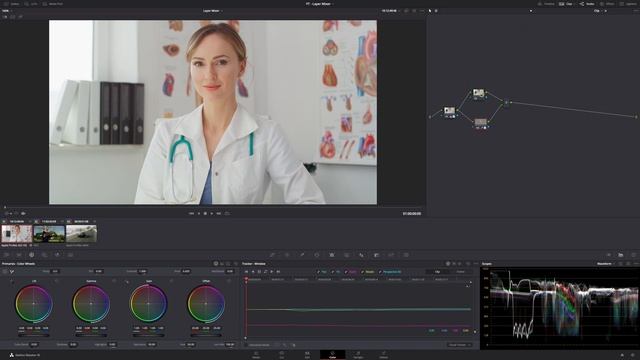The height and width of the screenshot is (360, 640).
Task: Open the LUTs panel button
Action: [31, 4]
